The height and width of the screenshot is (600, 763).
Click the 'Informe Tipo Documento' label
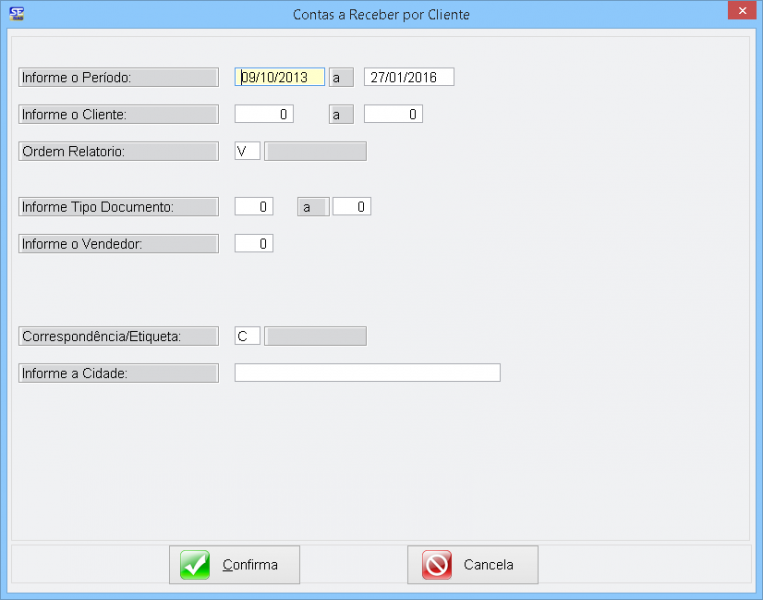point(118,207)
